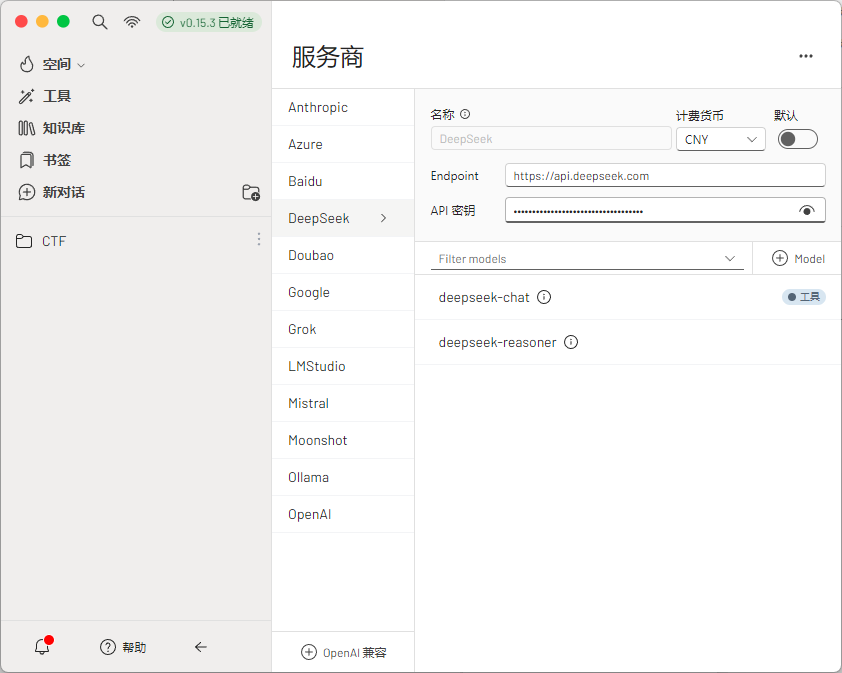
Task: Click the info icon next to 名称
Action: [465, 114]
